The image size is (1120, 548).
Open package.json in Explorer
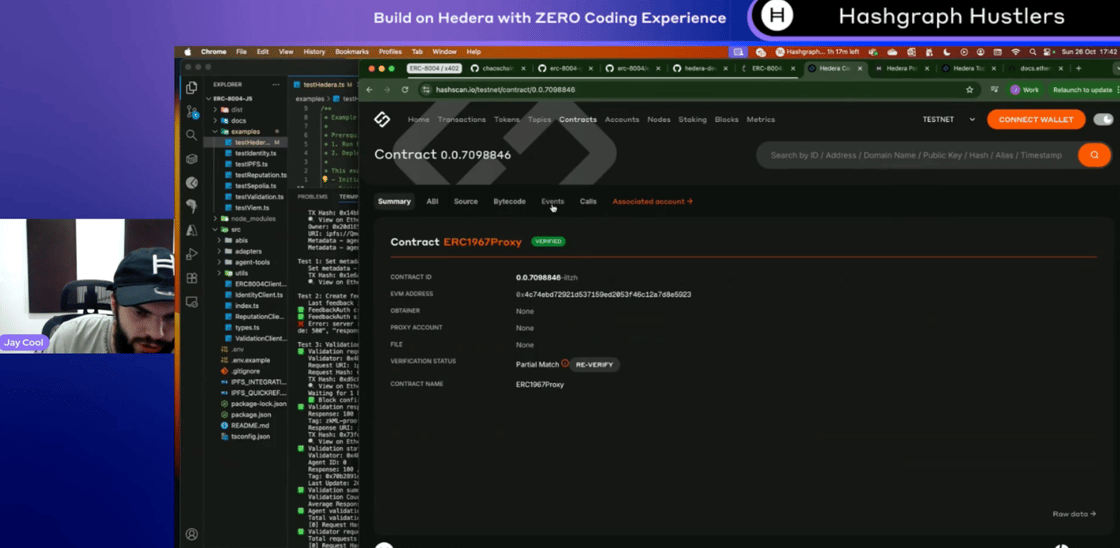251,414
